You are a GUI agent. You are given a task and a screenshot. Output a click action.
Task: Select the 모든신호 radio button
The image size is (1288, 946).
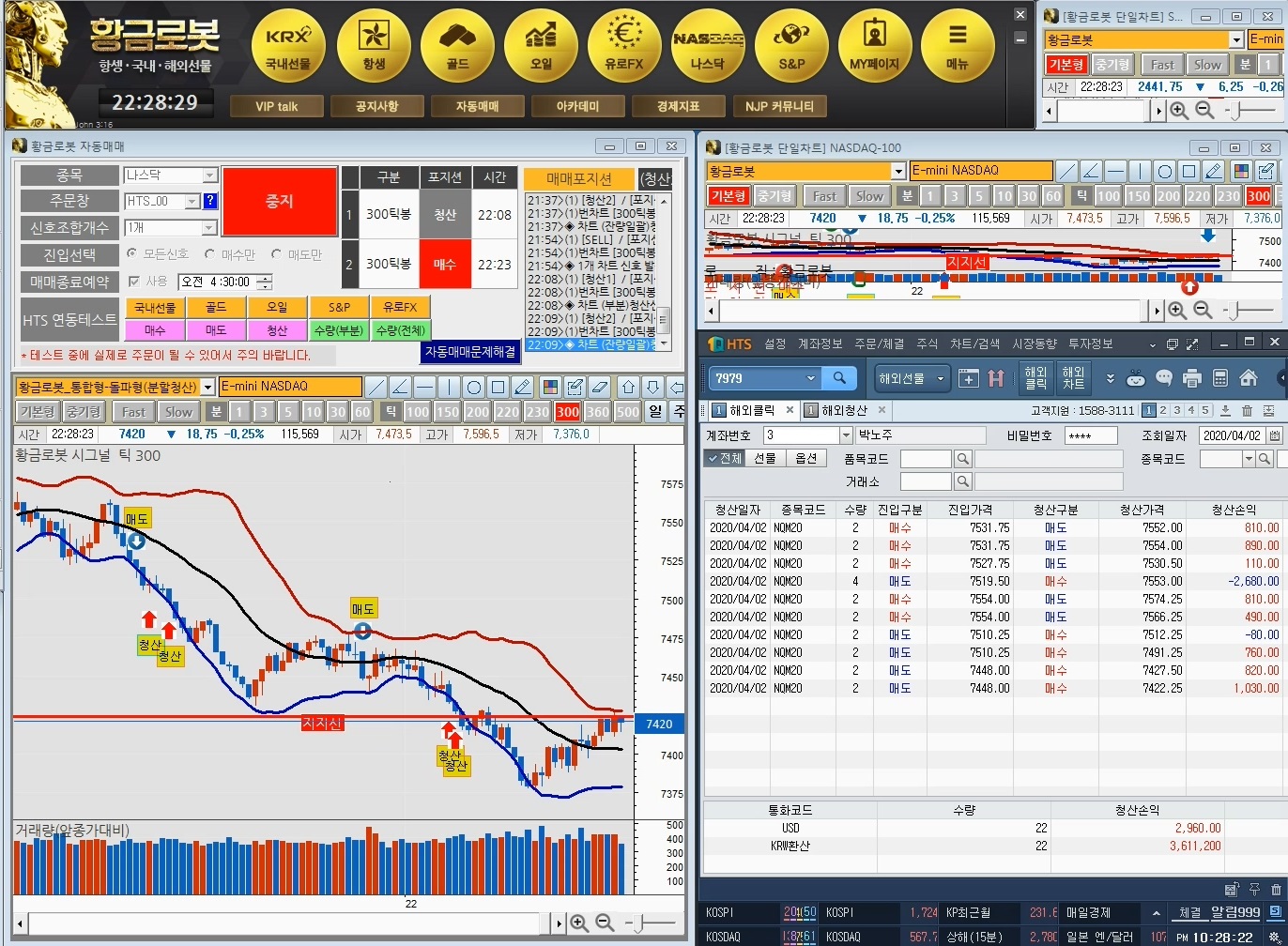(x=131, y=254)
